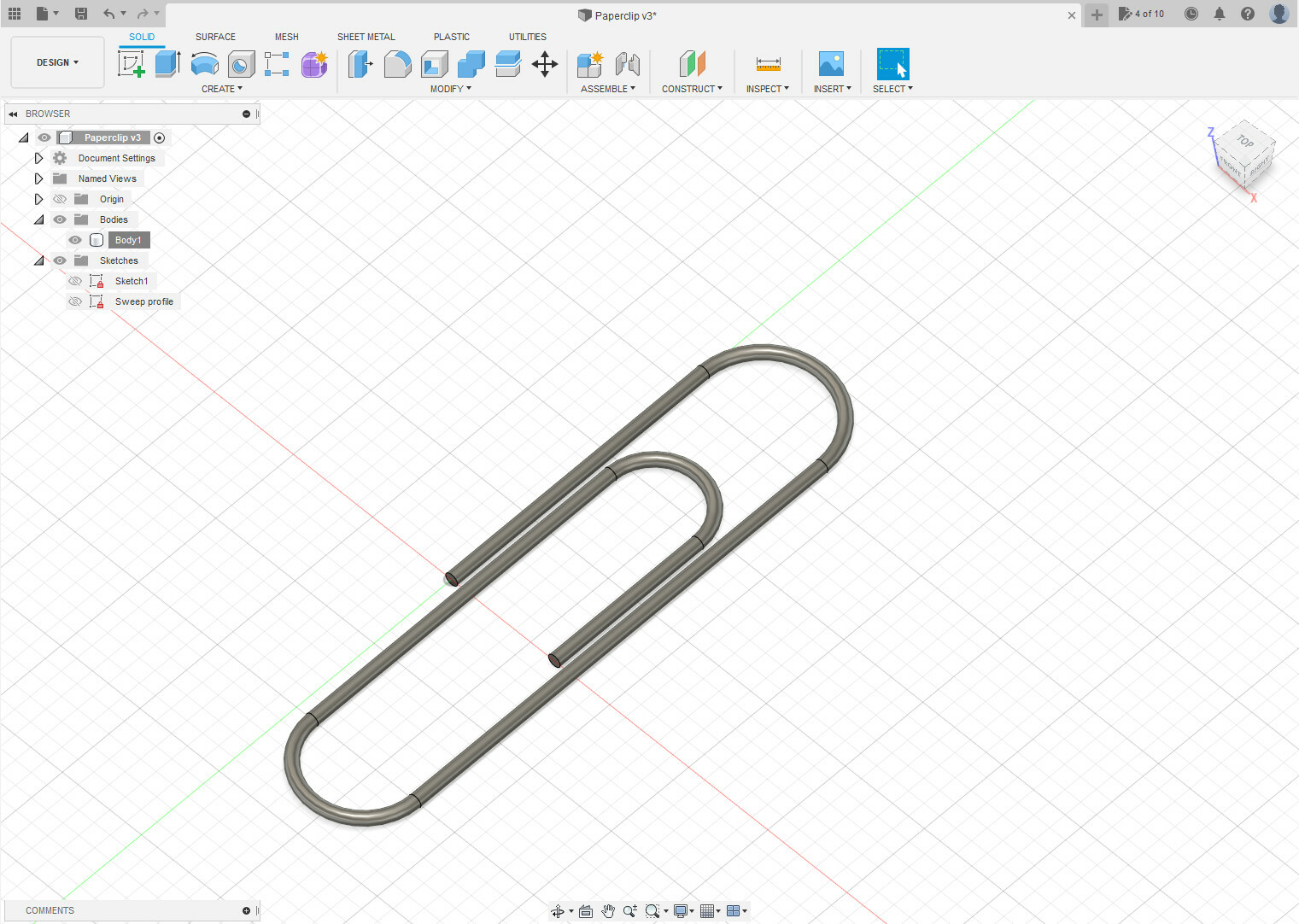Activate the Move/Copy tool

(x=544, y=64)
